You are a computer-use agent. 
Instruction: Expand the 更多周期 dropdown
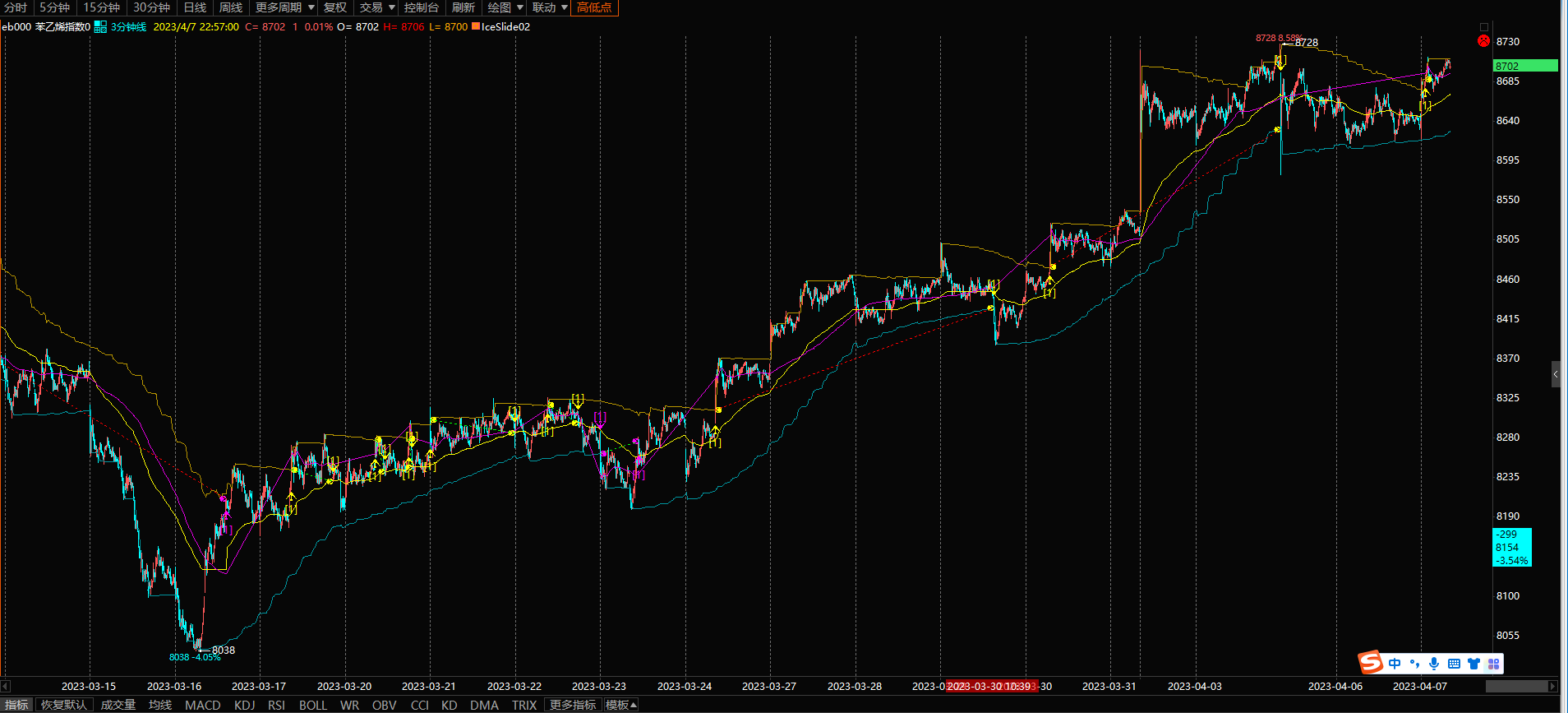pos(284,7)
